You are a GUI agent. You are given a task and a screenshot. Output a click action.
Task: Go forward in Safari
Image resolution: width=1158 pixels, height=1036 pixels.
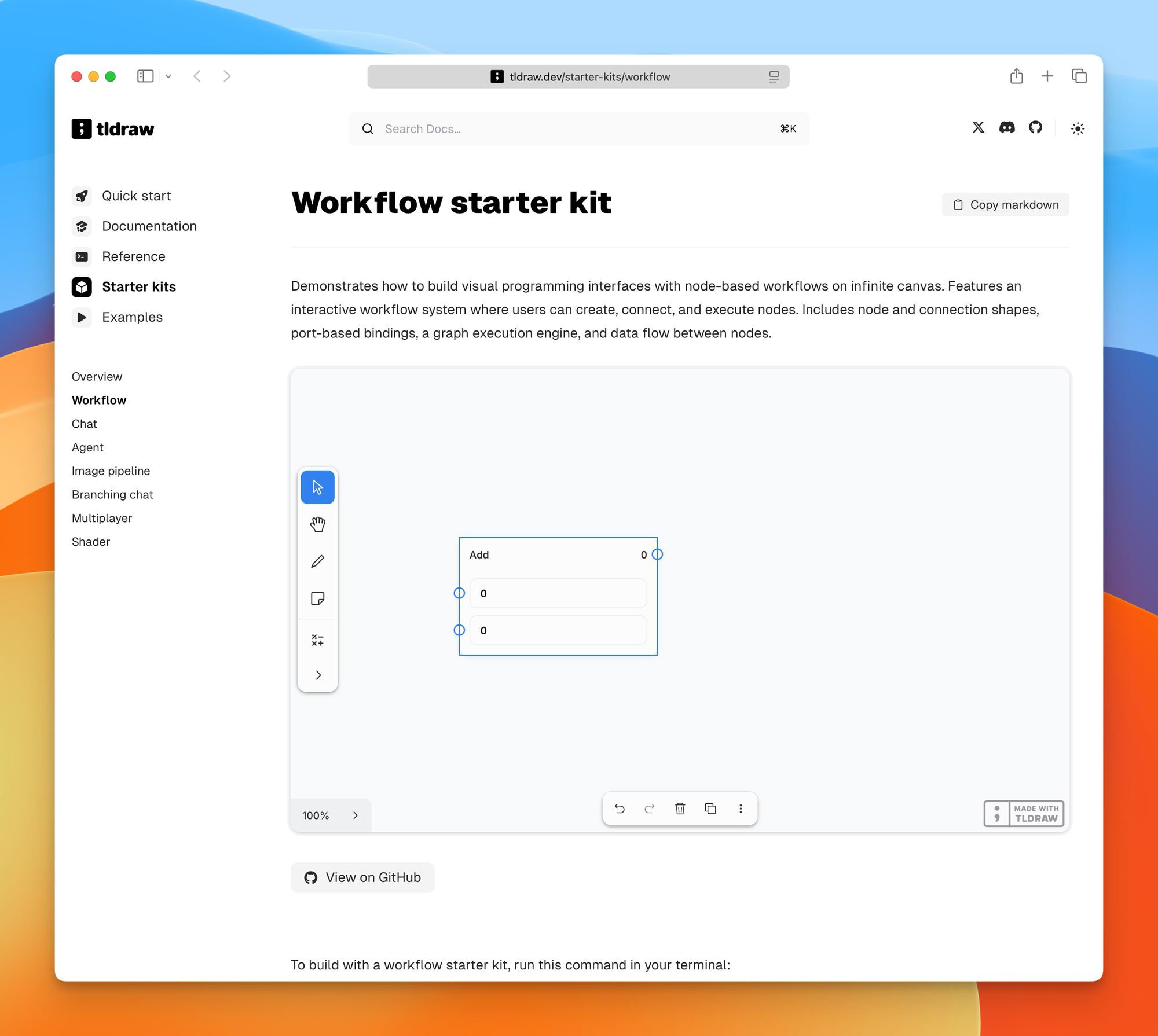pos(227,76)
